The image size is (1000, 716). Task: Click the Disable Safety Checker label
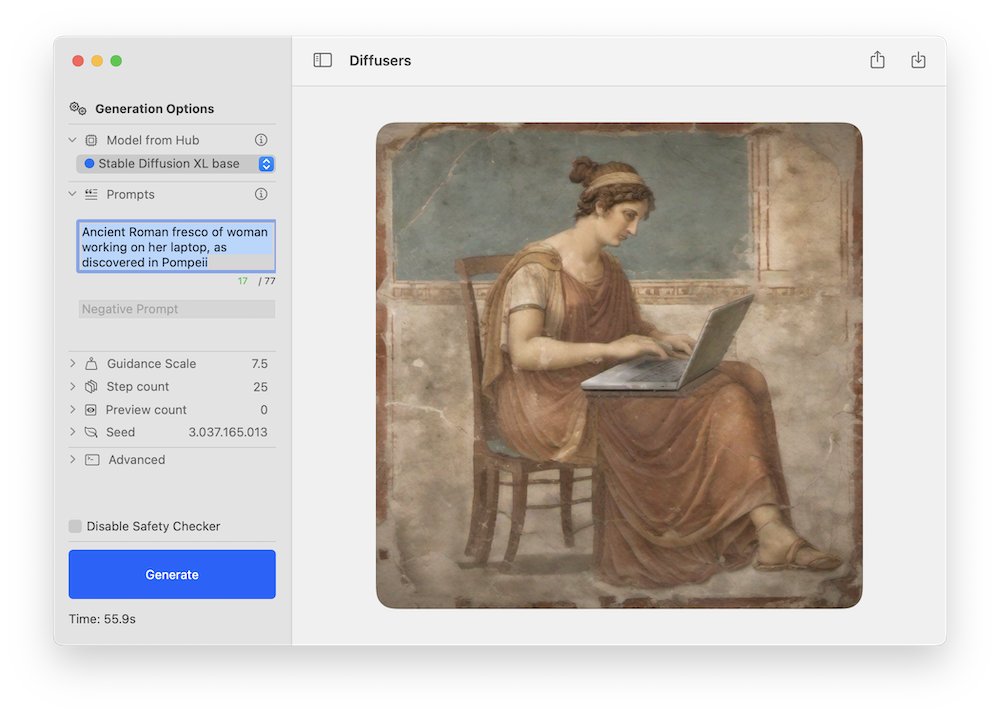point(153,527)
